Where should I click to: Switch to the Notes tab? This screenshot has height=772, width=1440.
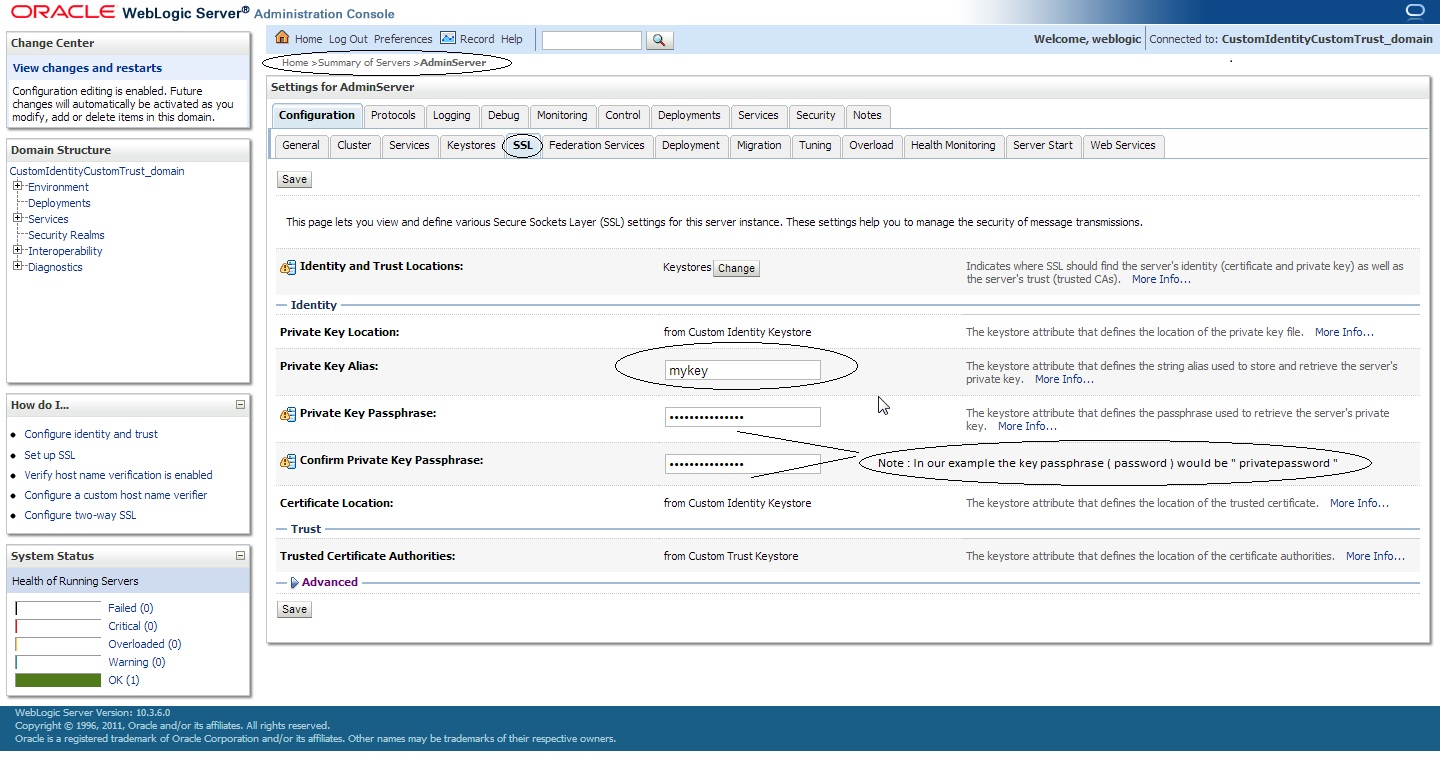click(x=868, y=116)
